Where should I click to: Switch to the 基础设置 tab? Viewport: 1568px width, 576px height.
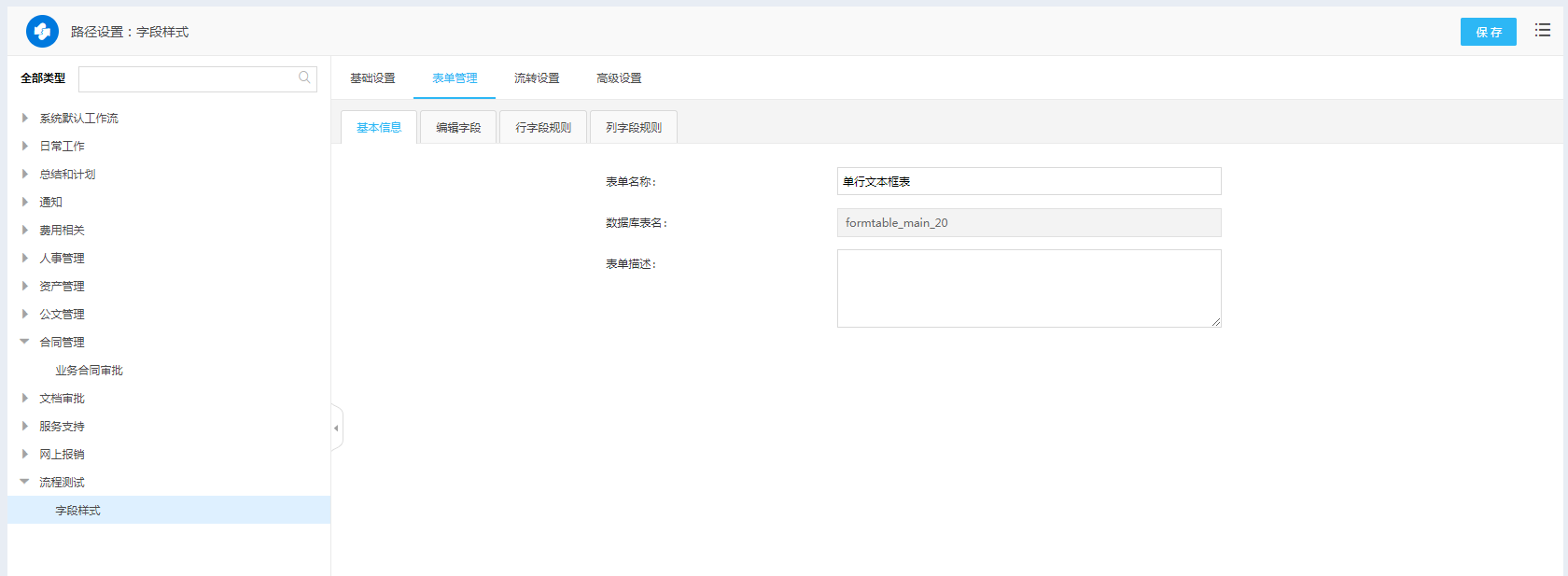[x=372, y=78]
